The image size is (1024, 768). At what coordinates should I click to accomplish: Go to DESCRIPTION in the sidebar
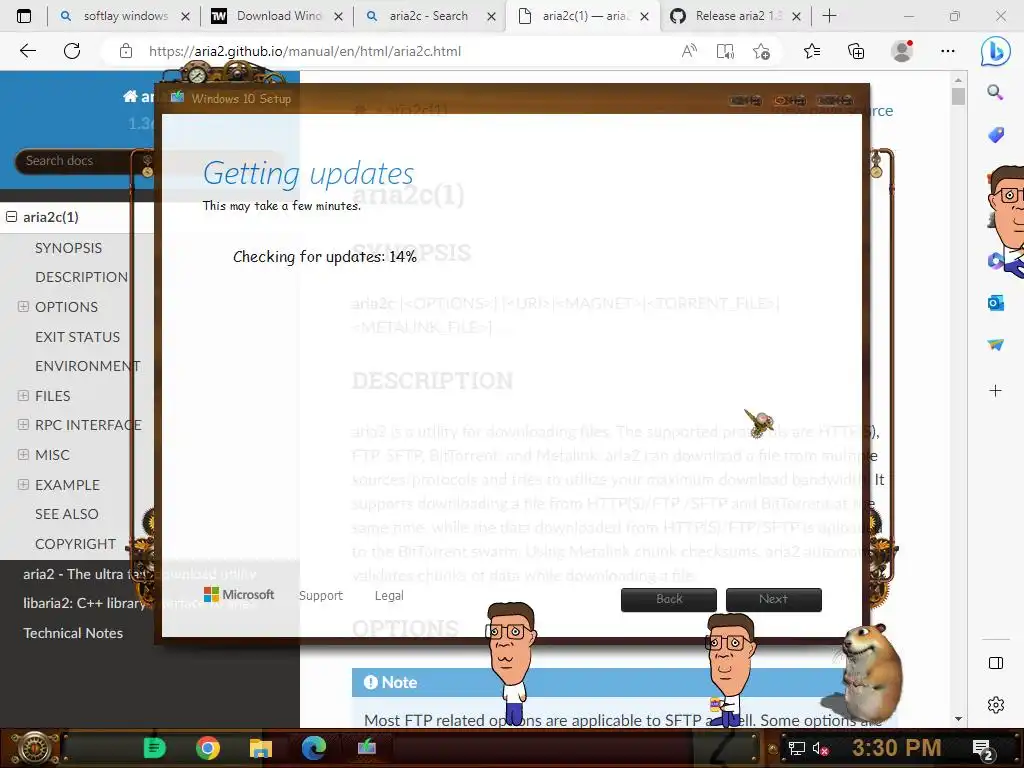tap(82, 277)
